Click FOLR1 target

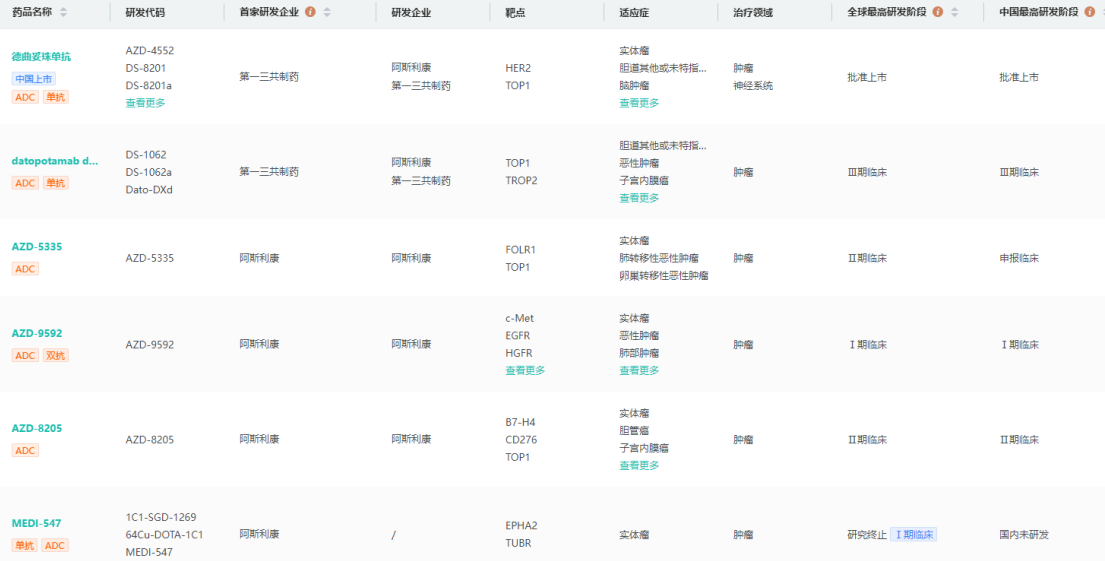521,249
